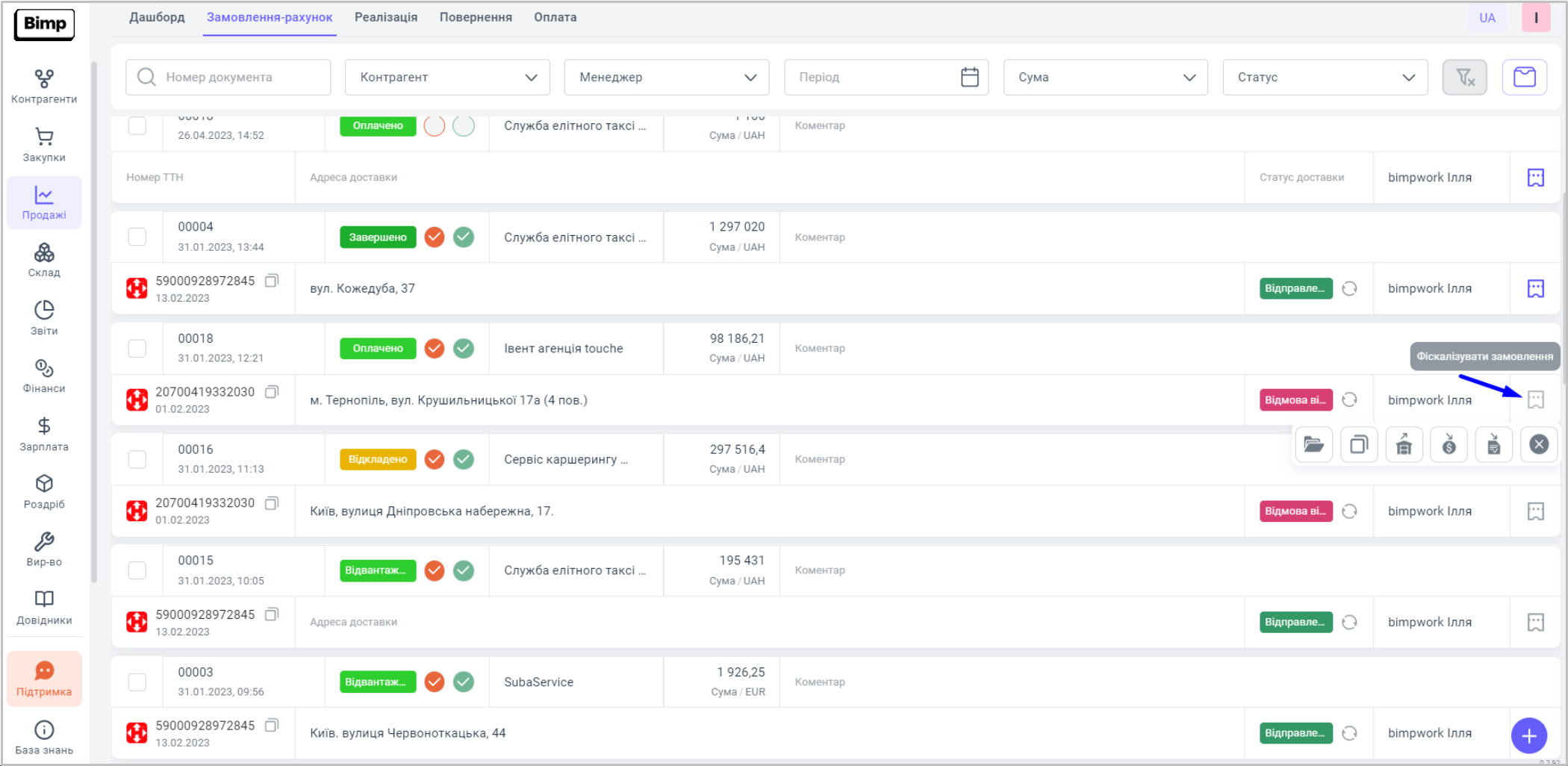1568x766 pixels.
Task: Click the fiscalize icon for order 00018
Action: tap(1535, 400)
